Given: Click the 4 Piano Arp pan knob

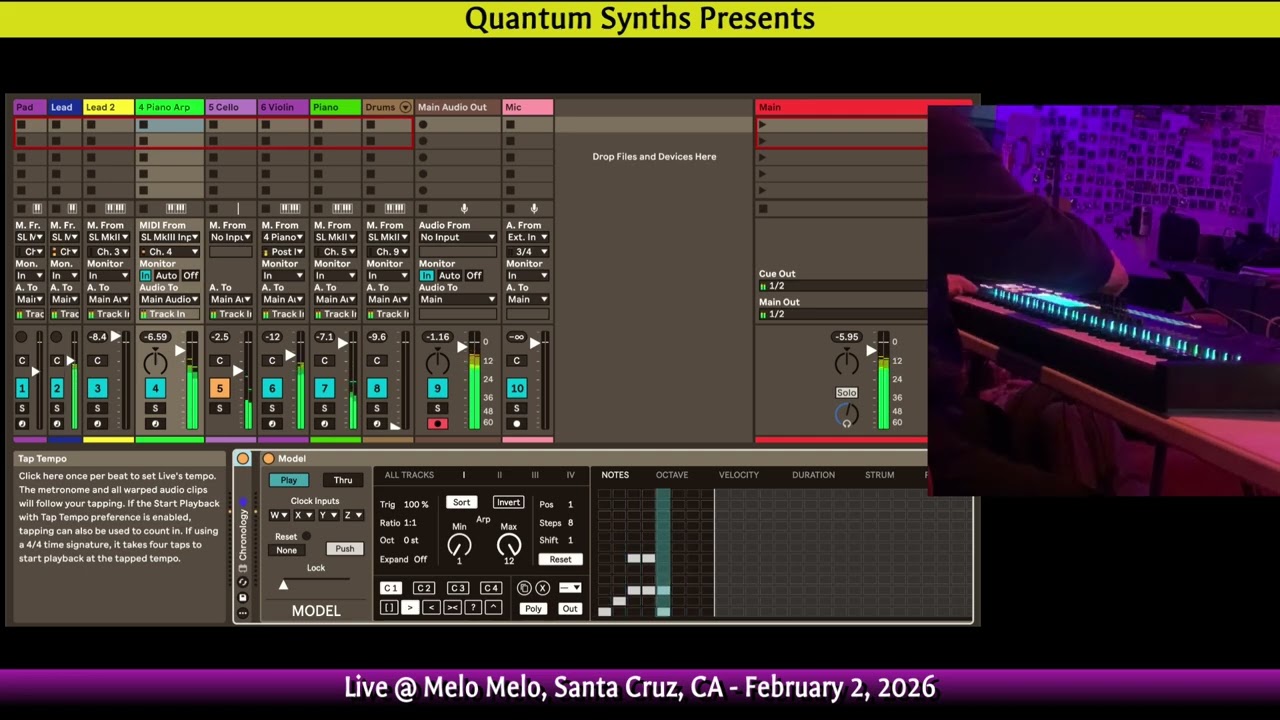Looking at the screenshot, I should point(155,361).
